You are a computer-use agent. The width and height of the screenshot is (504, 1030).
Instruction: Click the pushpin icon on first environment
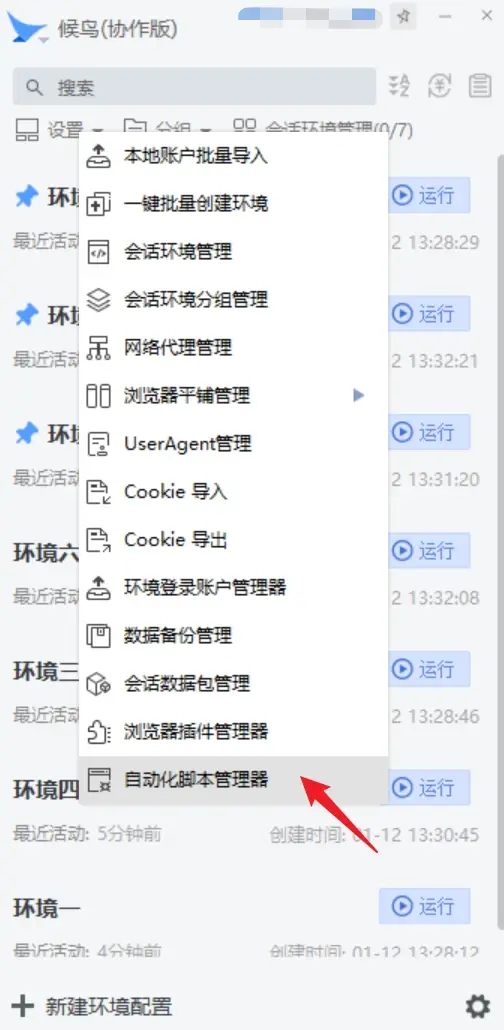[27, 196]
